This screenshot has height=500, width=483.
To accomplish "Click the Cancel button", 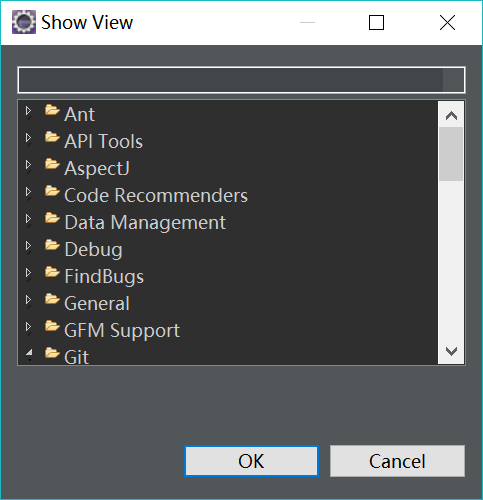I will click(x=397, y=461).
